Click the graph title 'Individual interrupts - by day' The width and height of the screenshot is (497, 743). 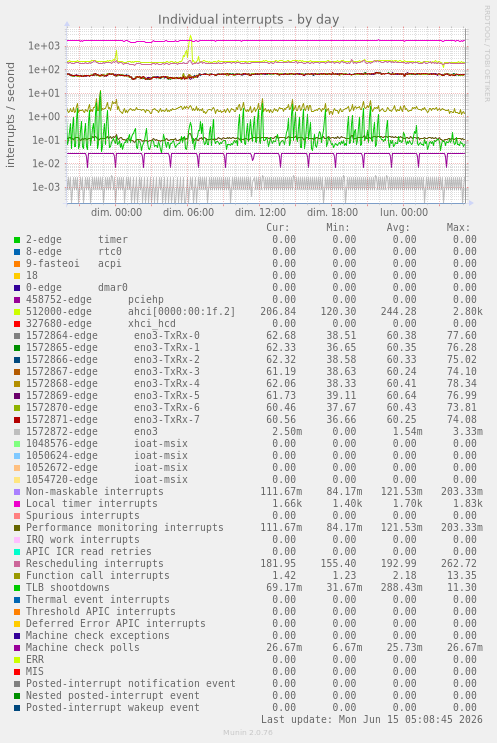coord(248,19)
